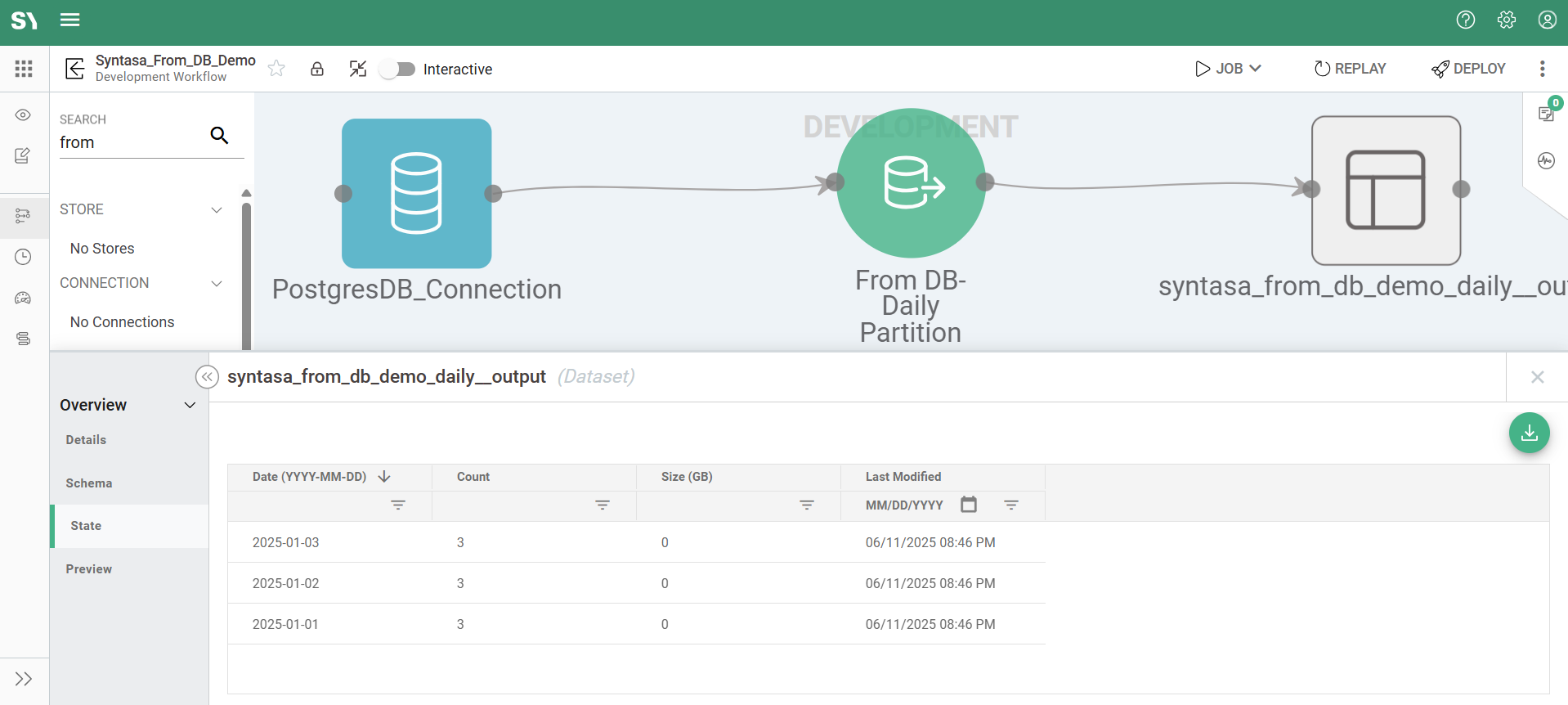
Task: Open the help question mark icon
Action: [1465, 20]
